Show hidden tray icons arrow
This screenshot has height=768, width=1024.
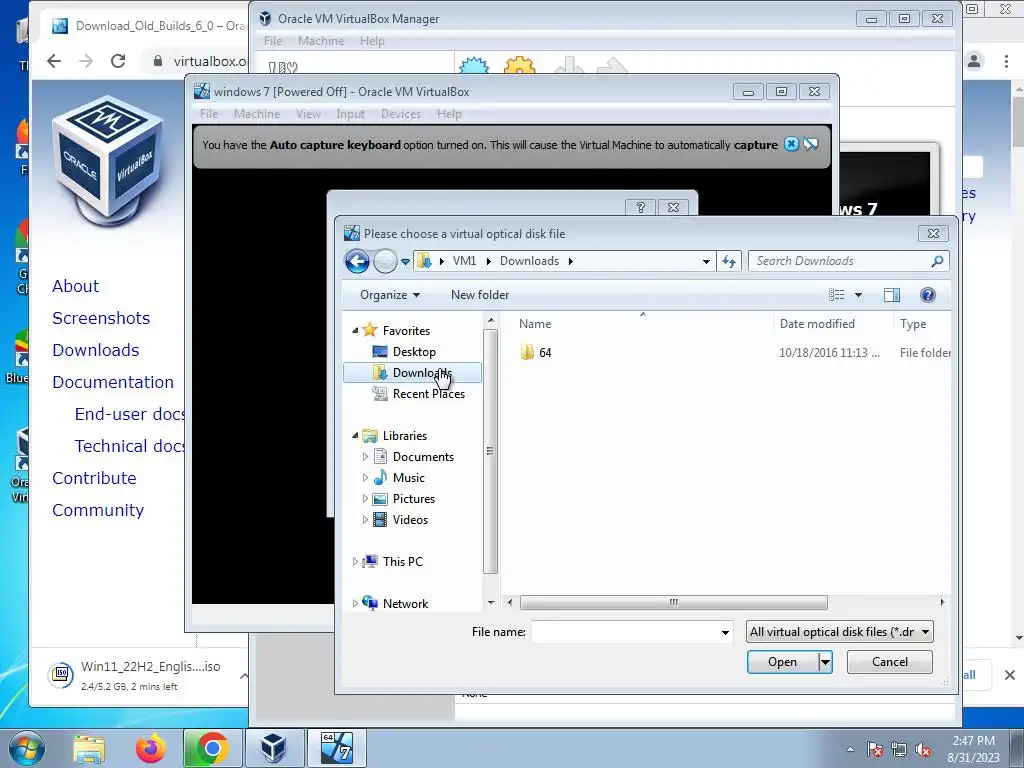point(850,750)
